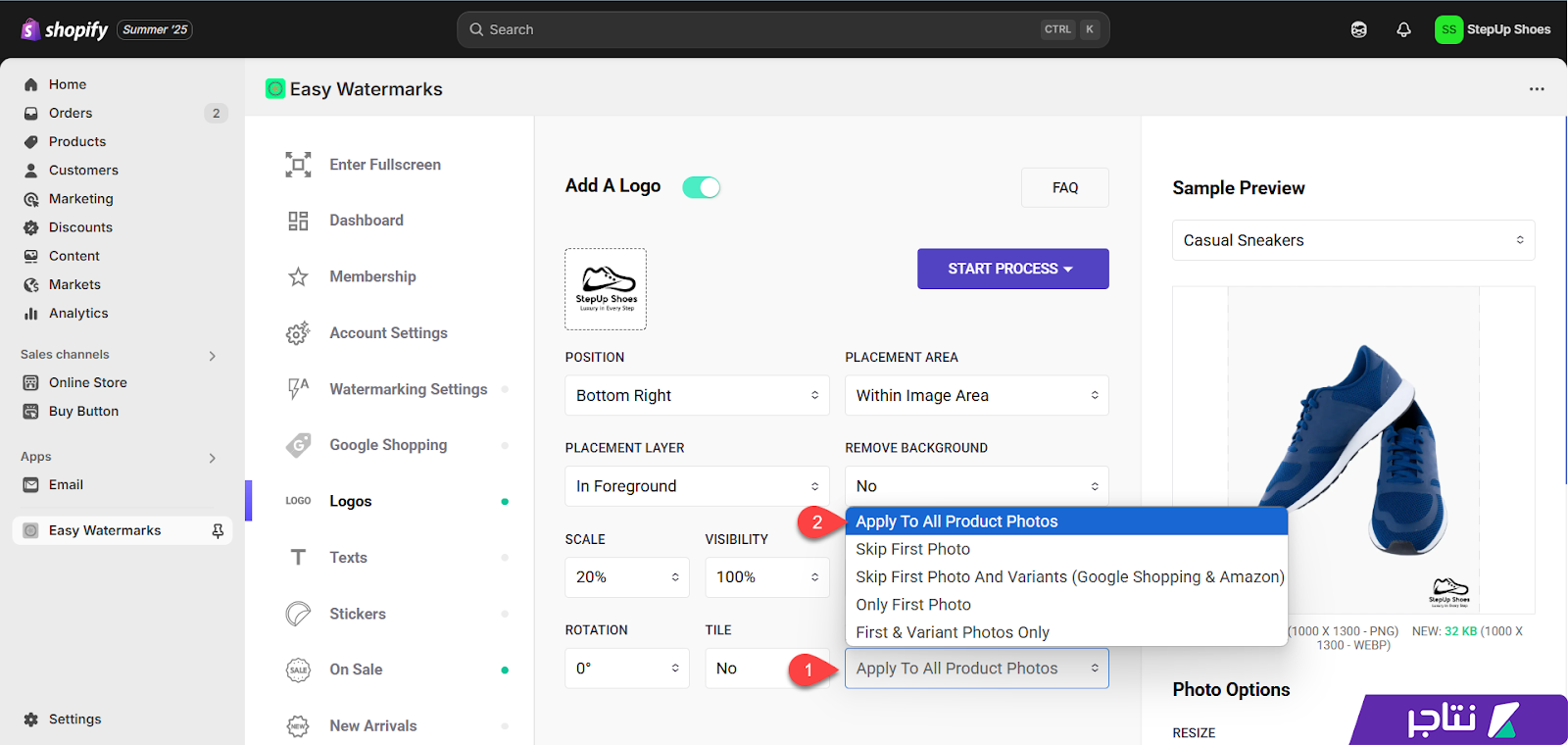Click the Texts T icon
1568x745 pixels.
tap(298, 557)
